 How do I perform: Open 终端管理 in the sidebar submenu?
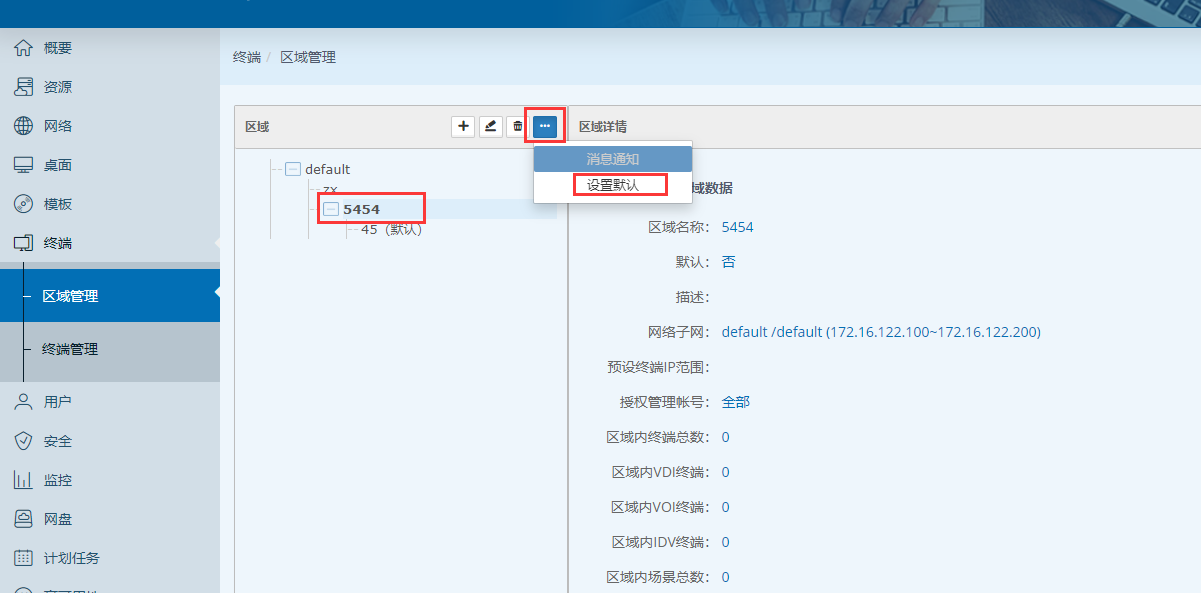pyautogui.click(x=70, y=350)
